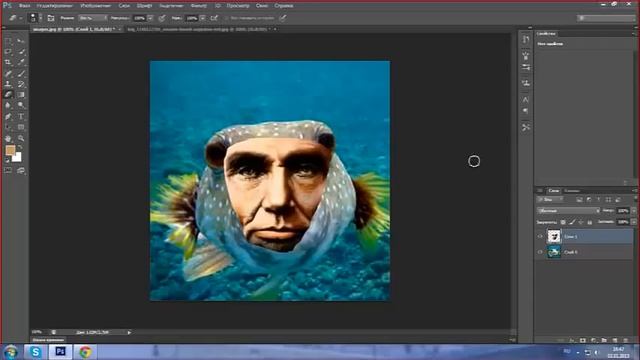Viewport: 640px width, 360px height.
Task: Select the Lasso tool
Action: click(x=8, y=52)
